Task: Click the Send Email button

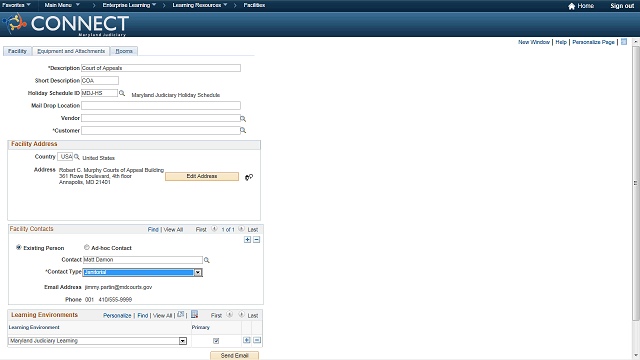Action: 235,356
